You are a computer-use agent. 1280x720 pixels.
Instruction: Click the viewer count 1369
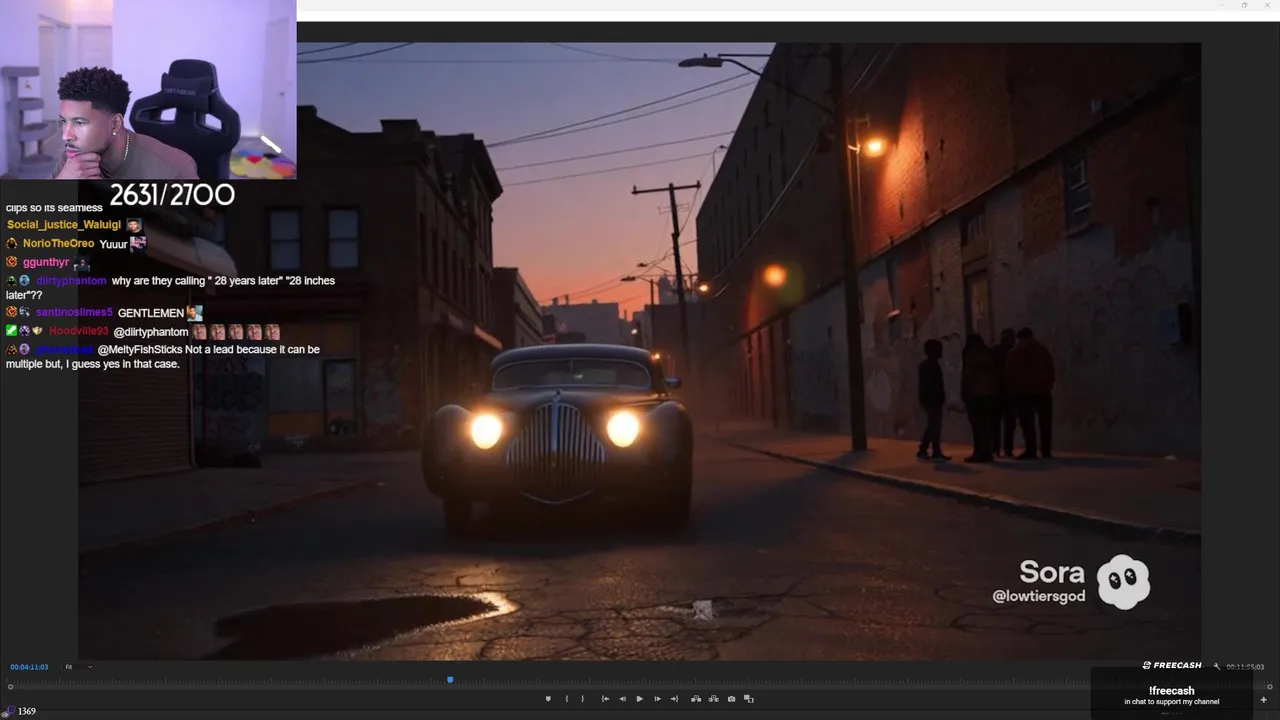(x=27, y=711)
